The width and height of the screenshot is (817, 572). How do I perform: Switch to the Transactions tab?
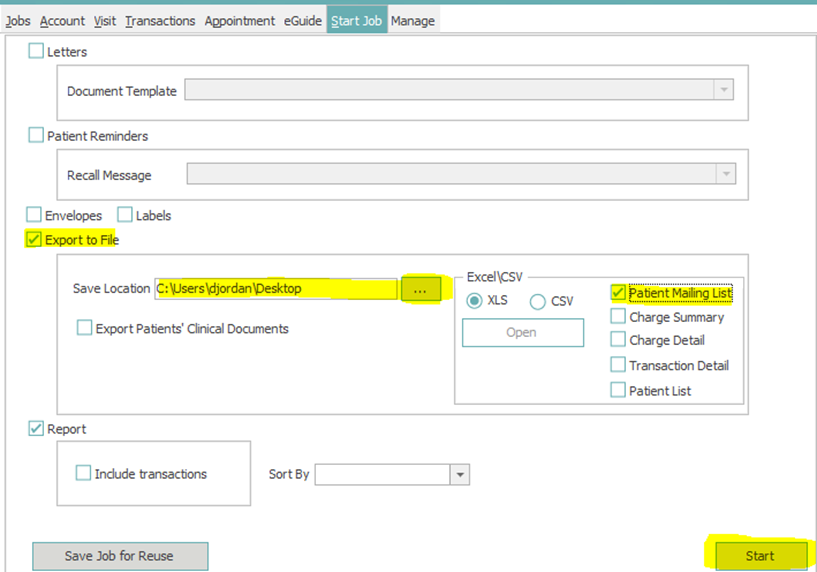click(160, 20)
